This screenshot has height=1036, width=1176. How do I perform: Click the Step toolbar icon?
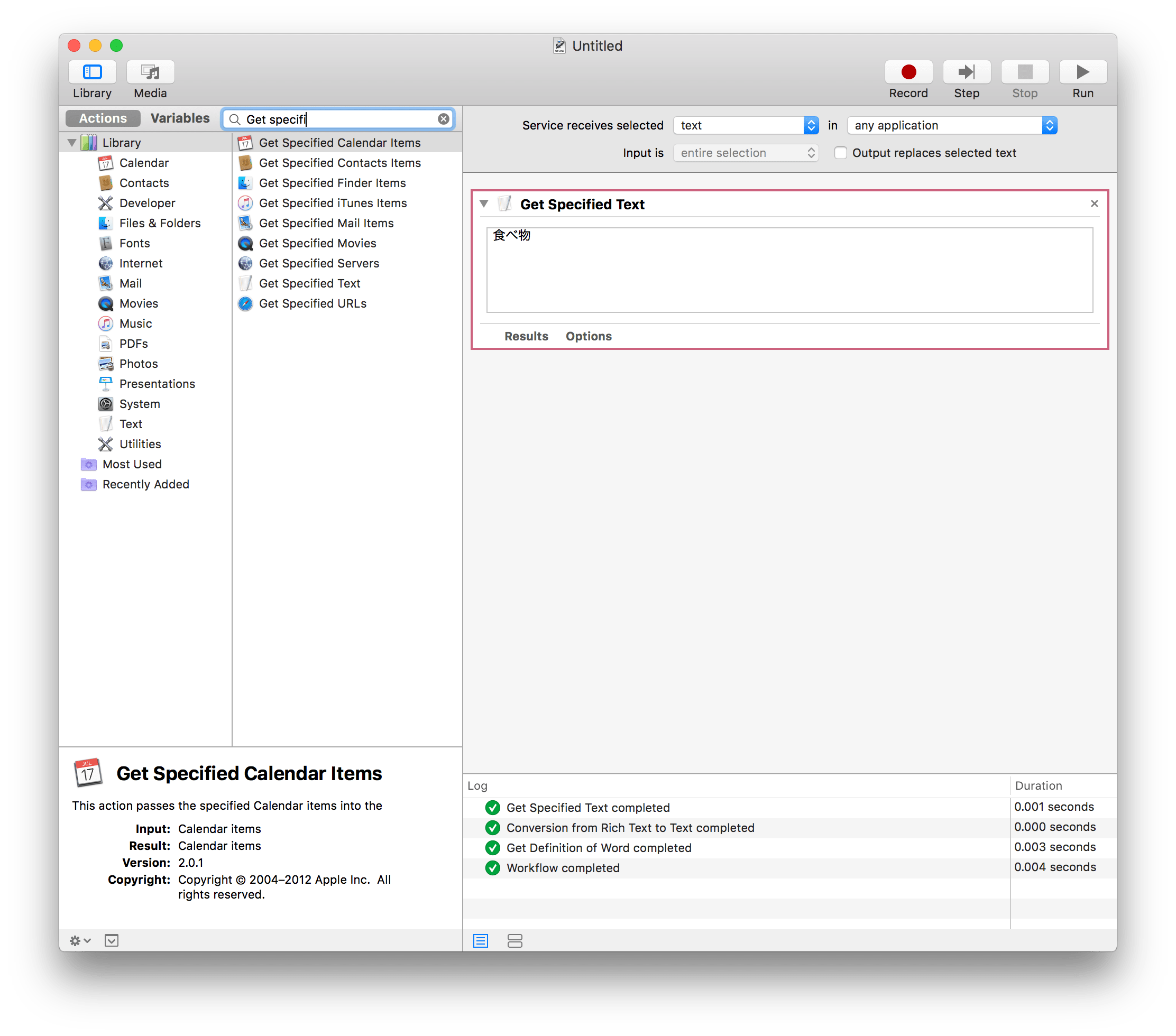point(966,72)
